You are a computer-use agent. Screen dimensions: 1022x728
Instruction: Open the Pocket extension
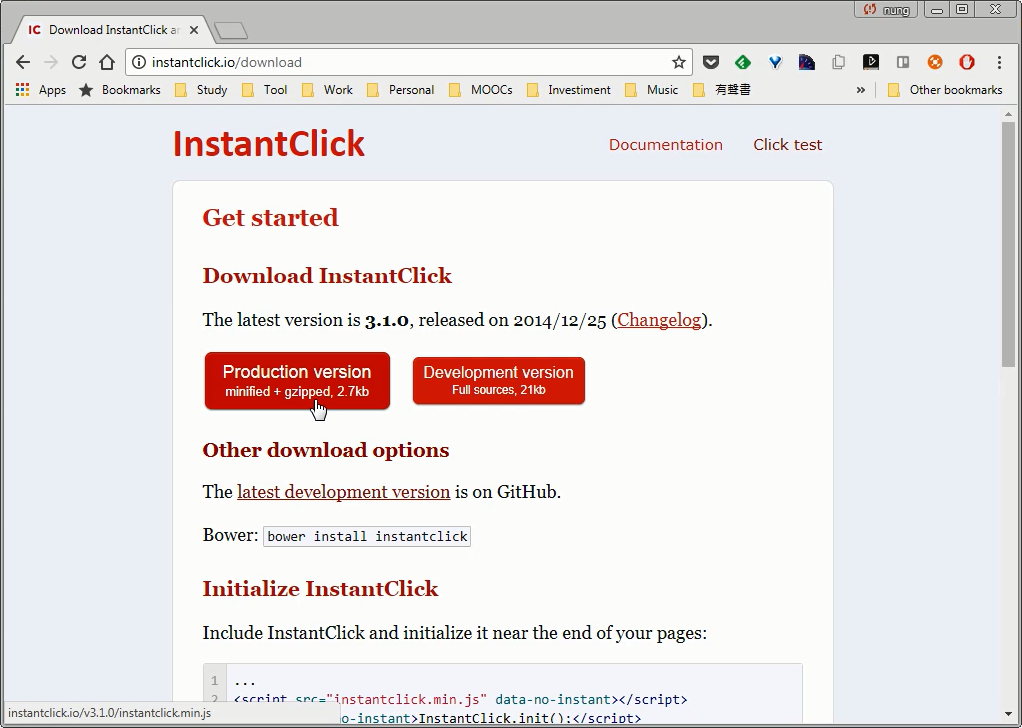(710, 62)
